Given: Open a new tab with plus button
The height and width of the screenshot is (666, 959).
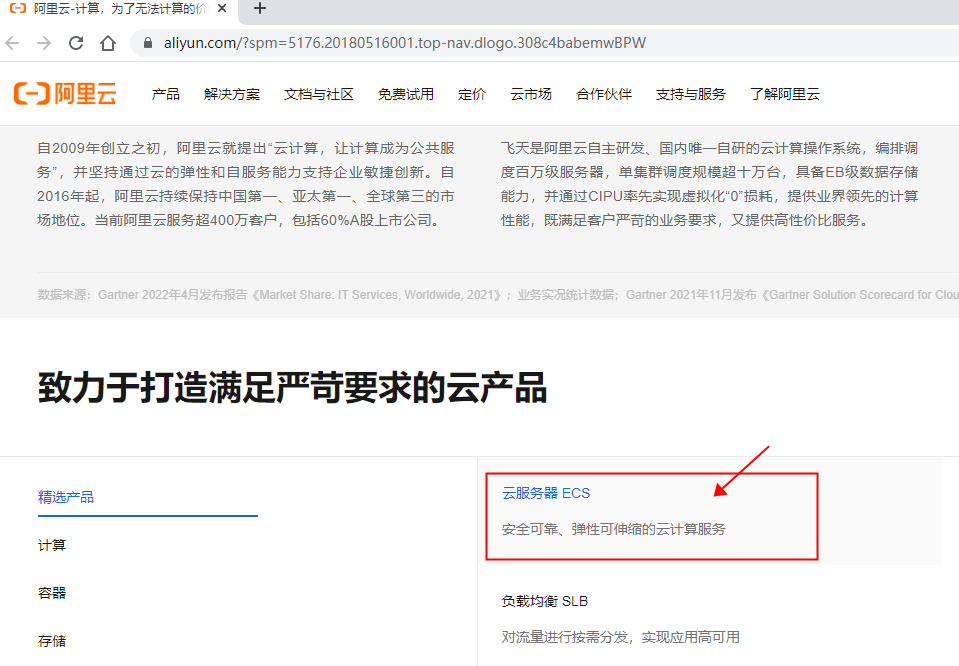Looking at the screenshot, I should tap(260, 9).
